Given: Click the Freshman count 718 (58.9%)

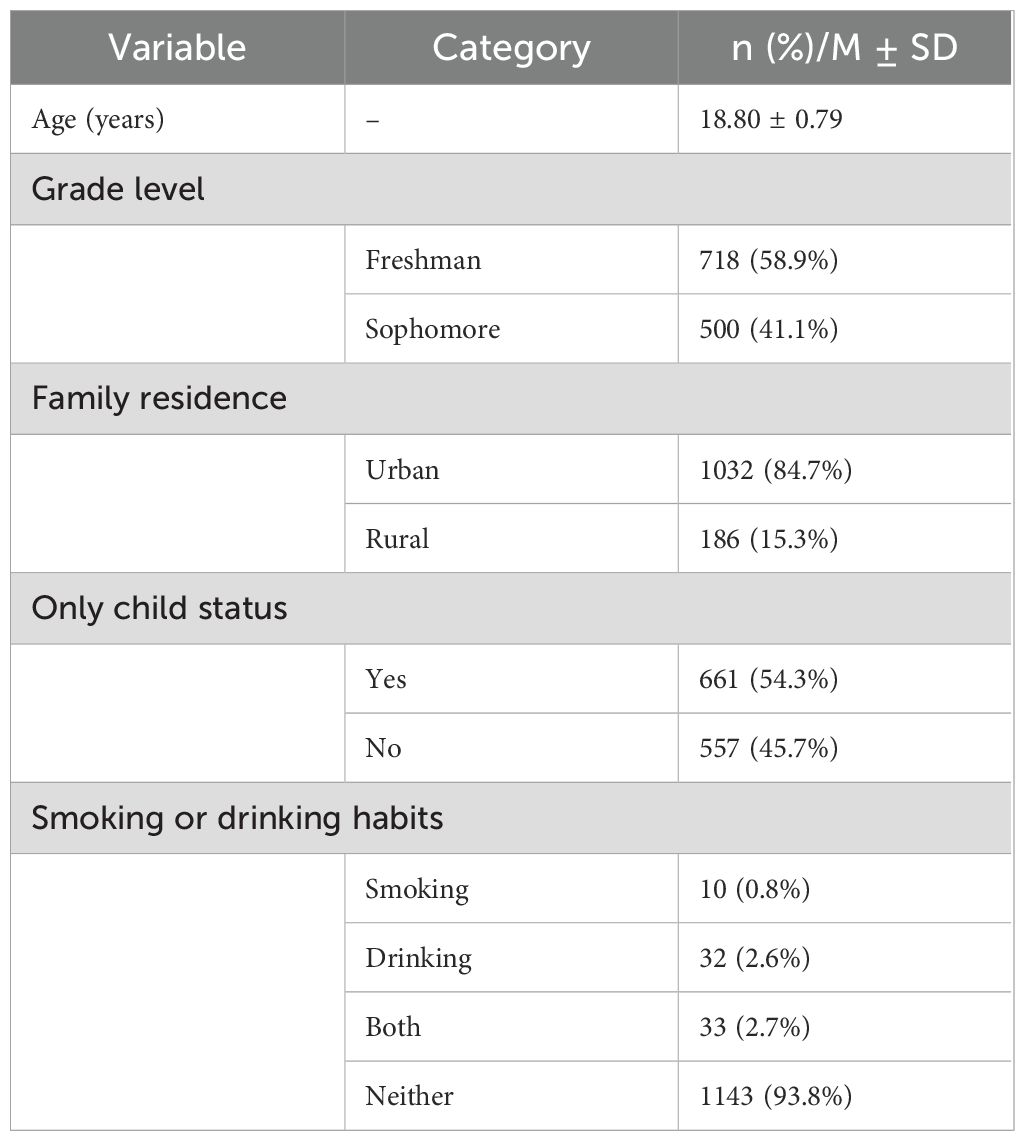Looking at the screenshot, I should (769, 260).
